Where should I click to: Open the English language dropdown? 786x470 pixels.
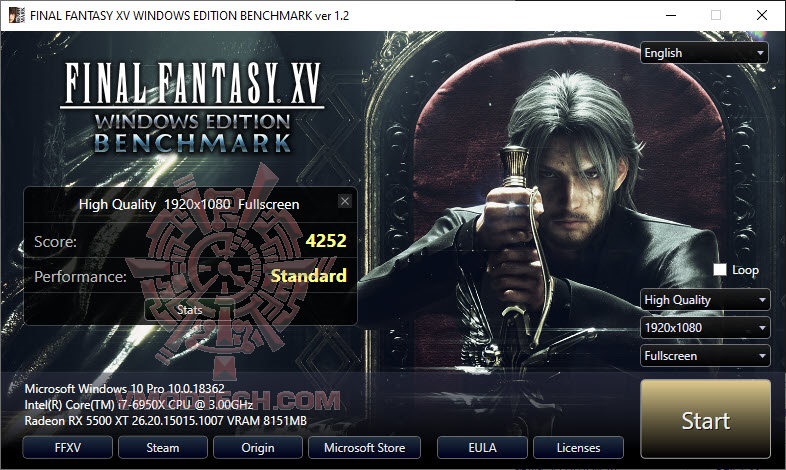pos(704,53)
